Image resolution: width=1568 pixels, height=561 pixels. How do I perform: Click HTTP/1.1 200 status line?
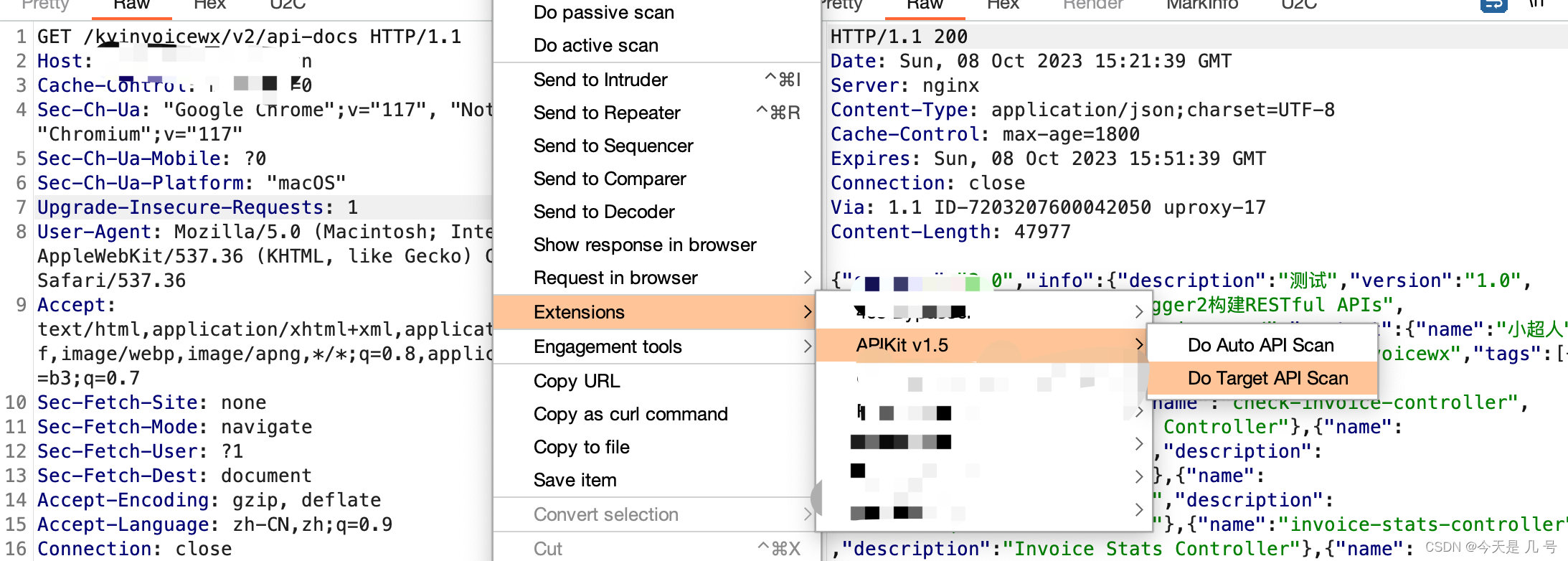click(x=899, y=37)
